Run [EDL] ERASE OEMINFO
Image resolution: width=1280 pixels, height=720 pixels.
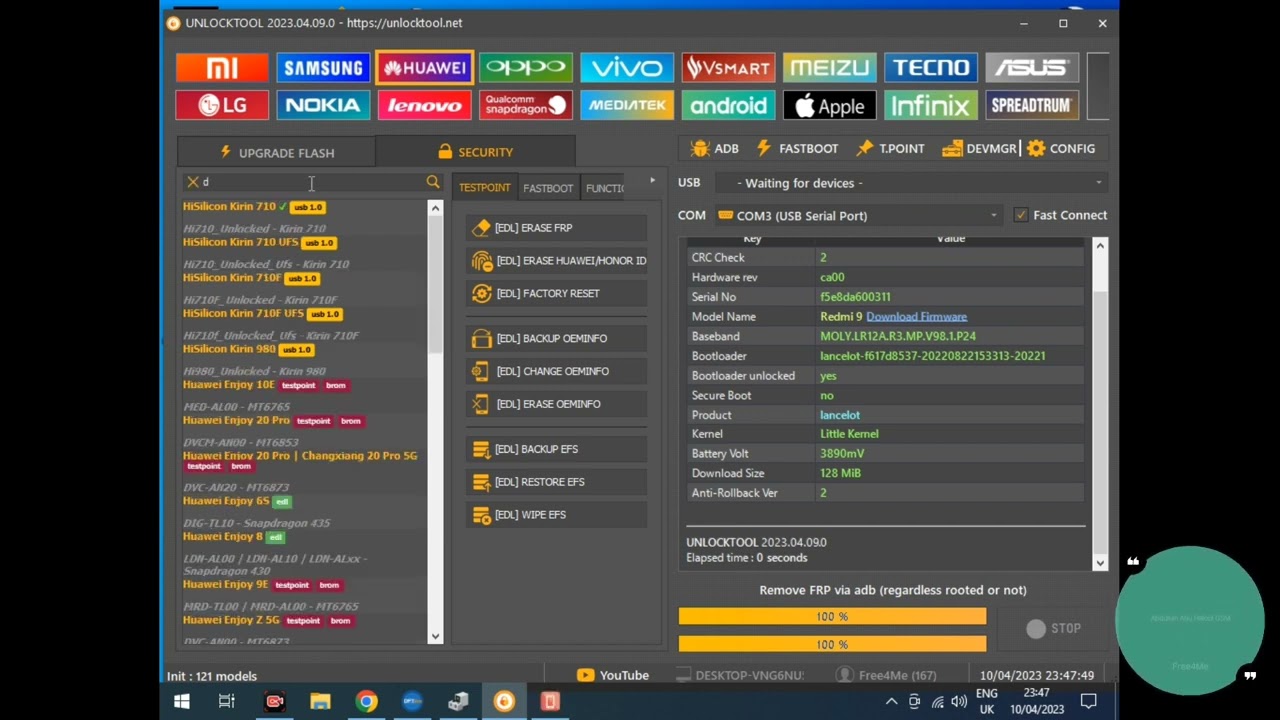(x=556, y=405)
